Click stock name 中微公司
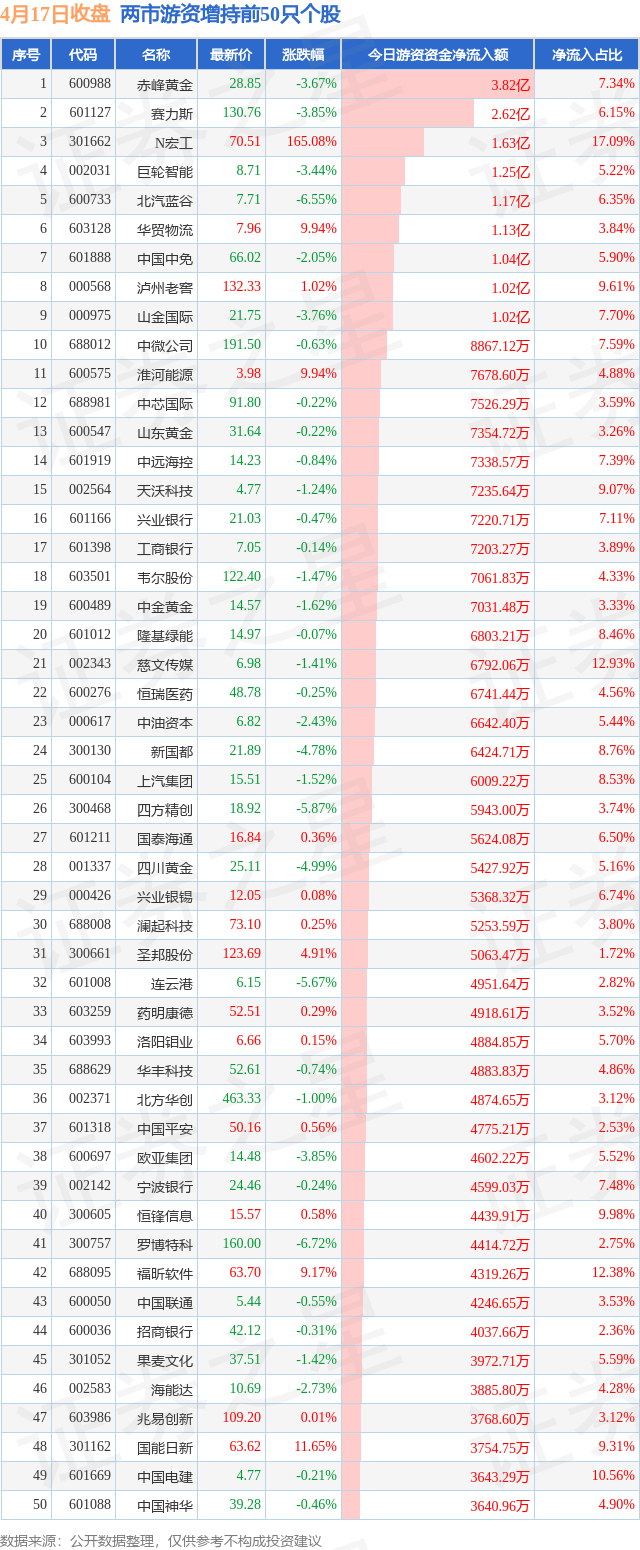Screen dimensions: 640x1550 165,346
